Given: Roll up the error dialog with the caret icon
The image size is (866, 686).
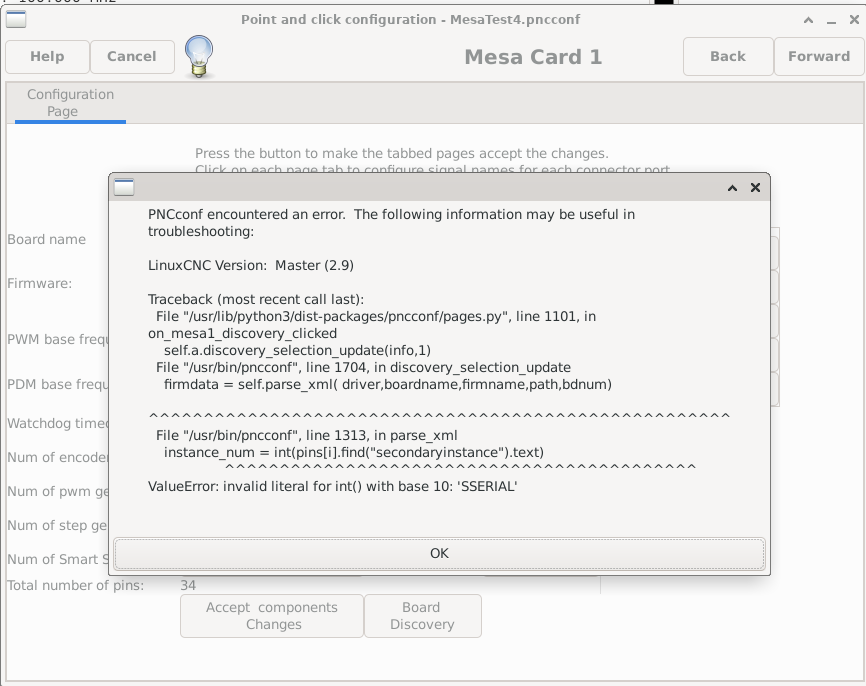Looking at the screenshot, I should [732, 188].
